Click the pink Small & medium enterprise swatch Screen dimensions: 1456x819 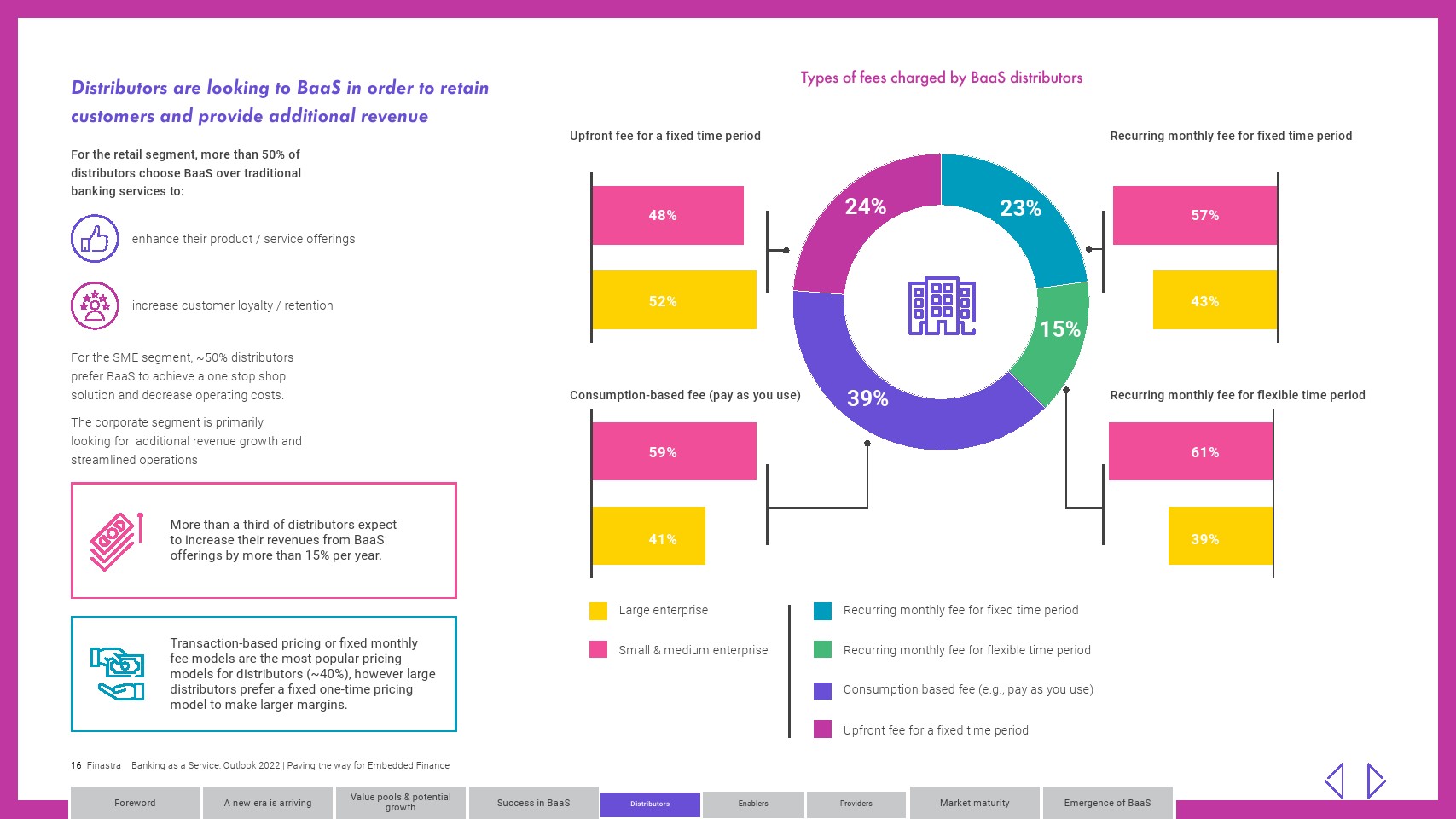[x=598, y=650]
